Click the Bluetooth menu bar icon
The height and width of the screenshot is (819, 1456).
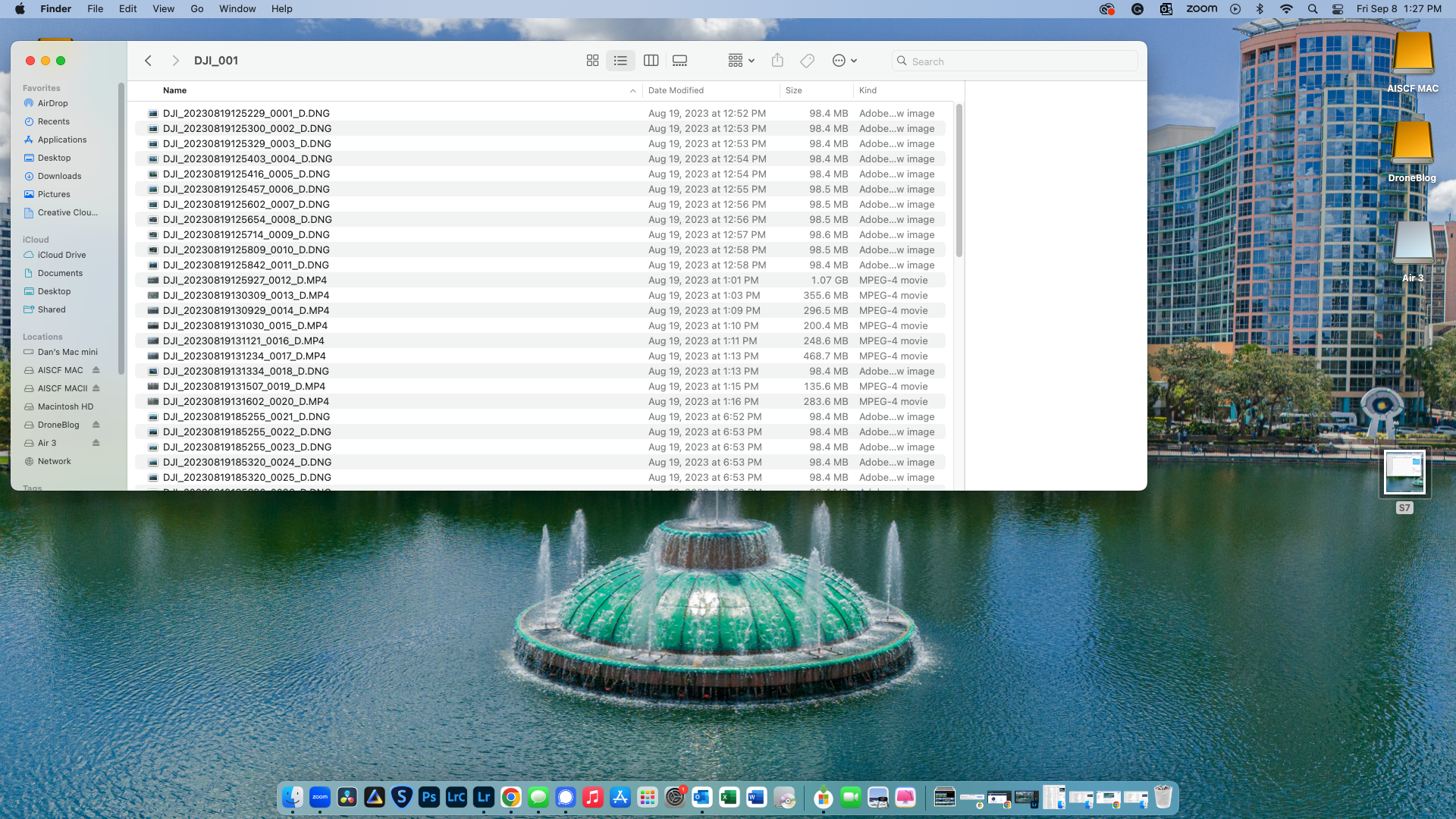(1260, 9)
